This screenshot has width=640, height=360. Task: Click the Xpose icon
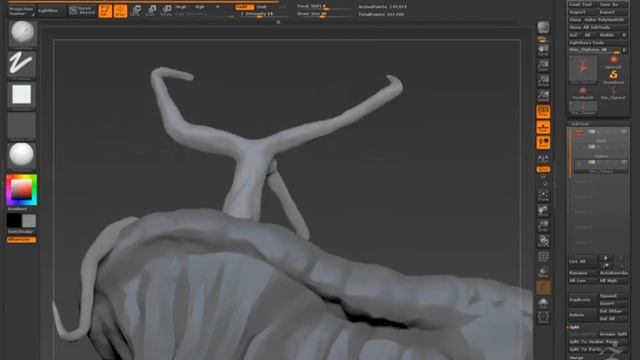point(543,318)
